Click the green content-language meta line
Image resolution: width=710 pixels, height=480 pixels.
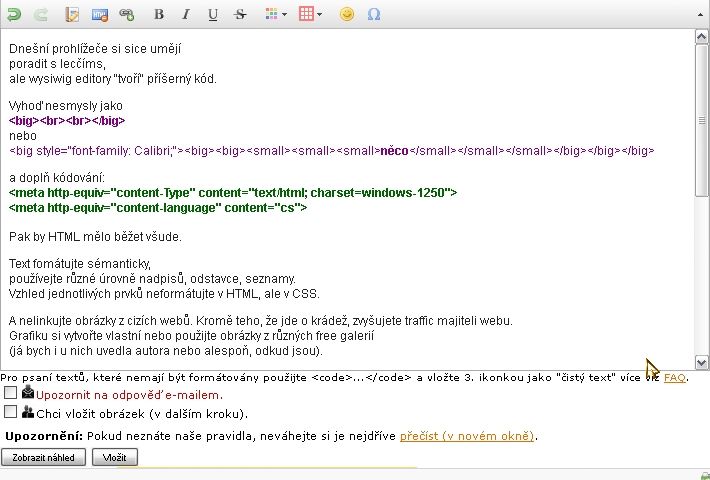tap(158, 208)
